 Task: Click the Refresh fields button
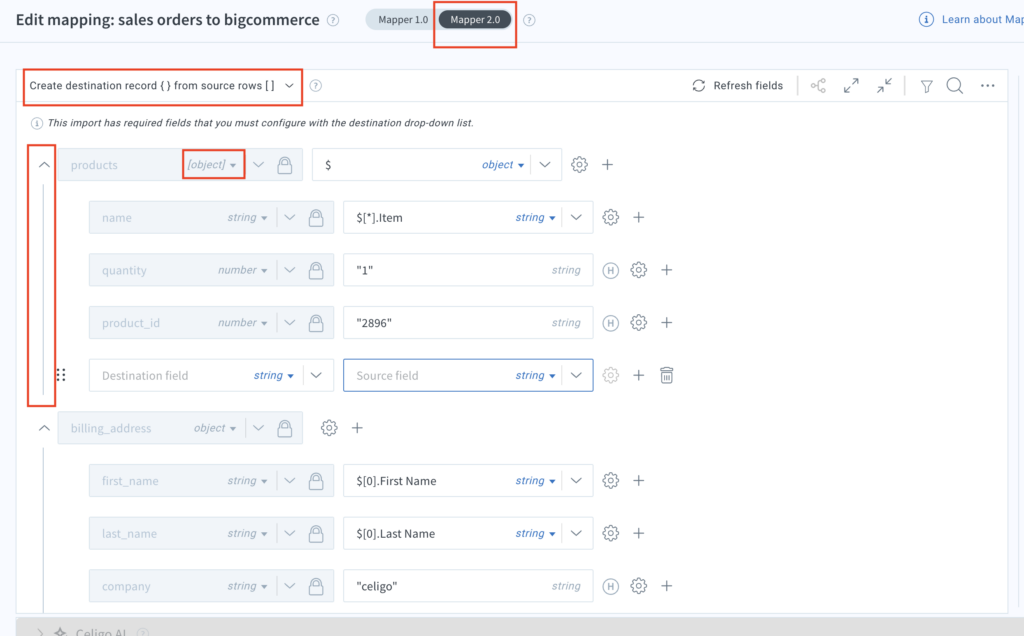(737, 86)
